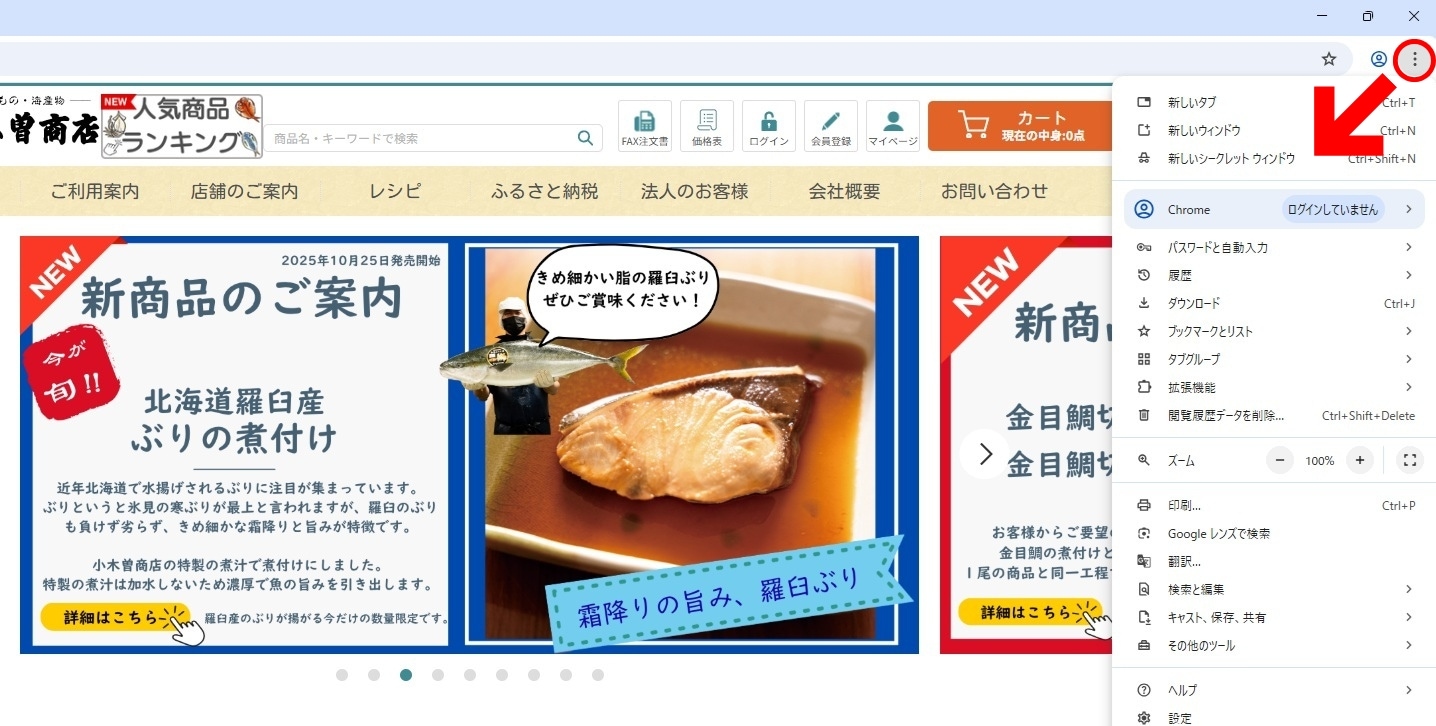Screen dimensions: 1436x726
Task: Click the bookmark star in the address bar
Action: click(1328, 59)
